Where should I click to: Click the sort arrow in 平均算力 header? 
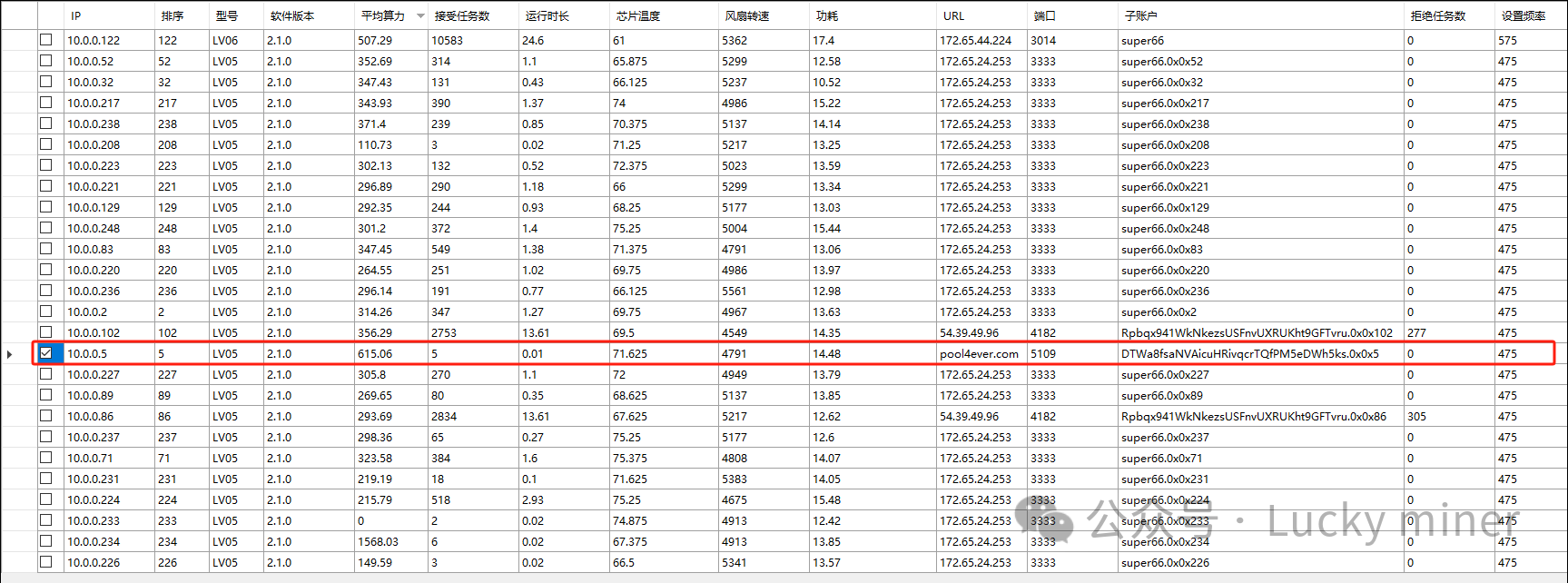click(x=420, y=16)
